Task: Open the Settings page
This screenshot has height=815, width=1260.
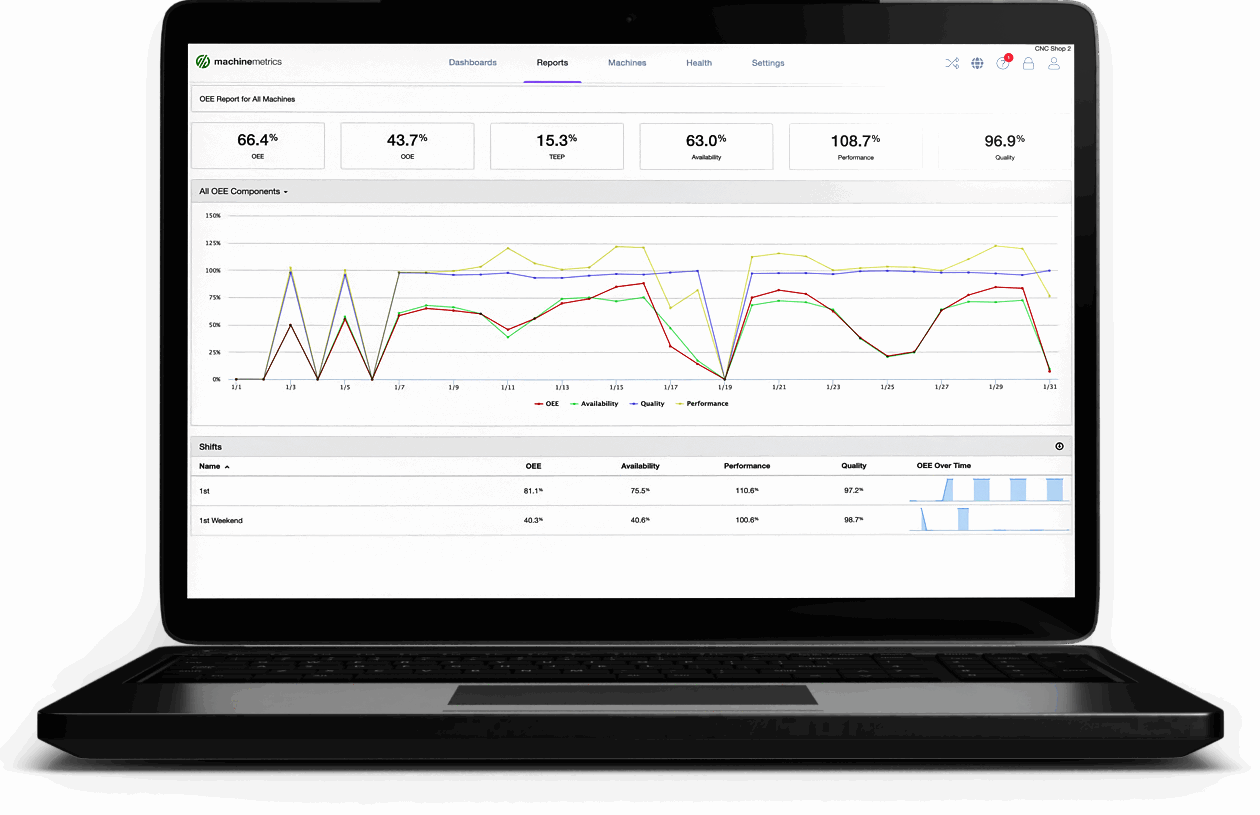Action: pyautogui.click(x=768, y=62)
